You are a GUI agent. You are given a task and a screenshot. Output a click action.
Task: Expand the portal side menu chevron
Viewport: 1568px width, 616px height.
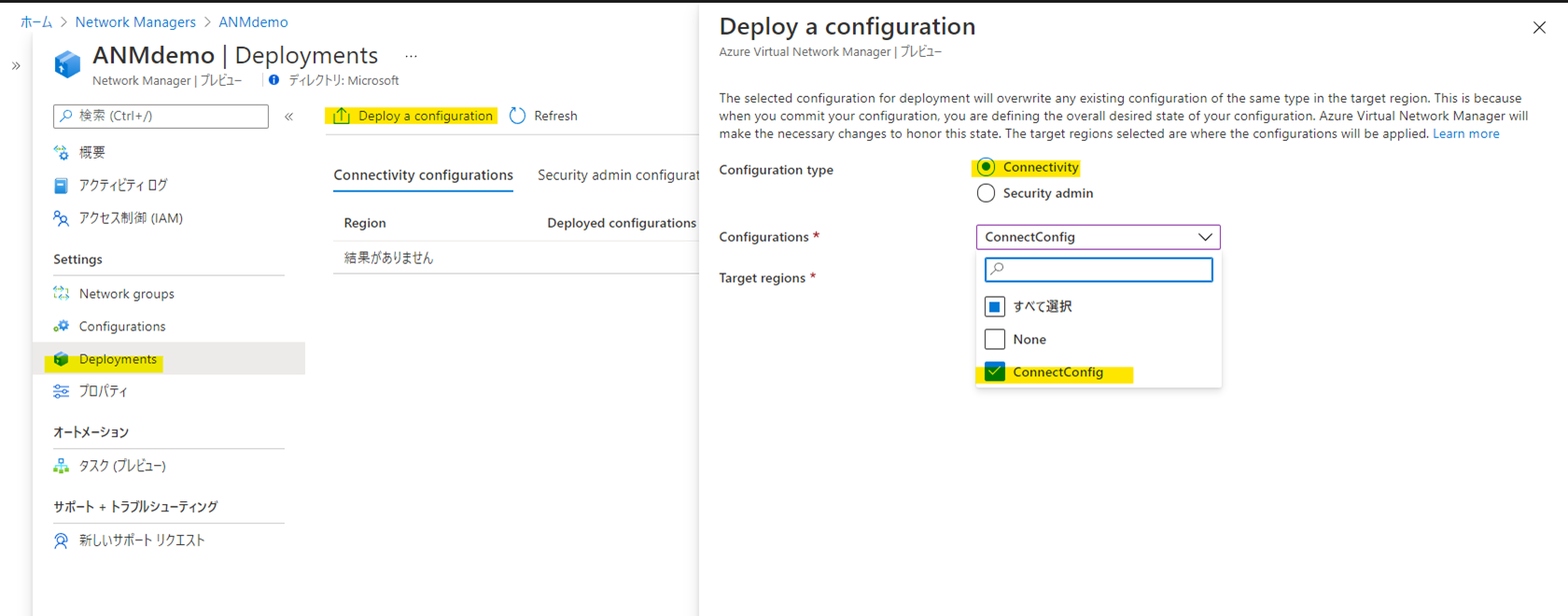pyautogui.click(x=16, y=65)
